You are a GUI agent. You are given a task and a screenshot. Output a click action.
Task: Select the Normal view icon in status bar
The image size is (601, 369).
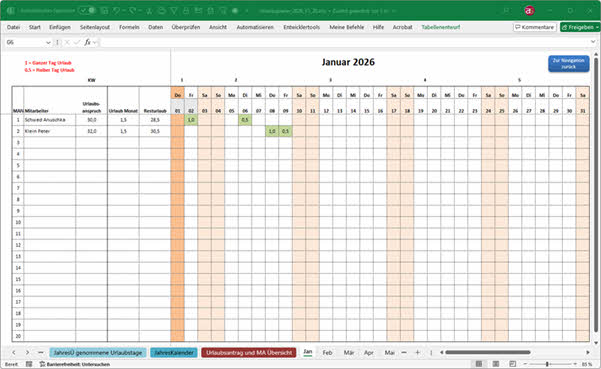click(479, 364)
